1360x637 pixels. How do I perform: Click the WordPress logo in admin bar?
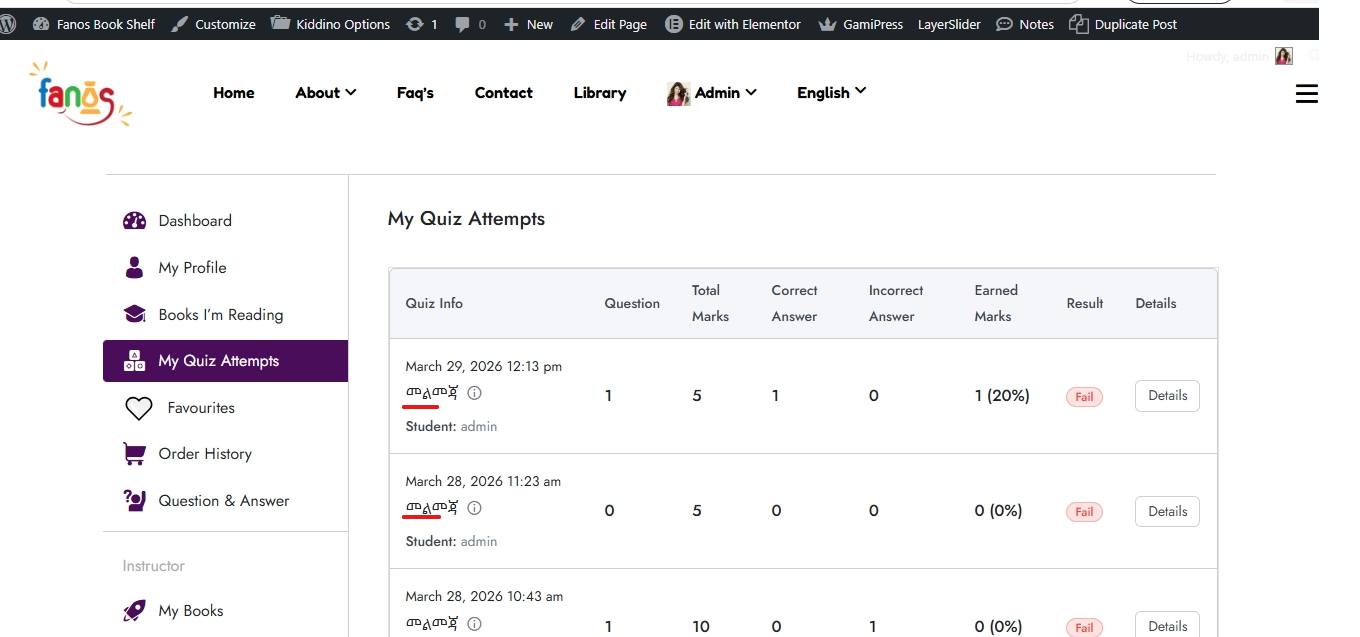(9, 24)
